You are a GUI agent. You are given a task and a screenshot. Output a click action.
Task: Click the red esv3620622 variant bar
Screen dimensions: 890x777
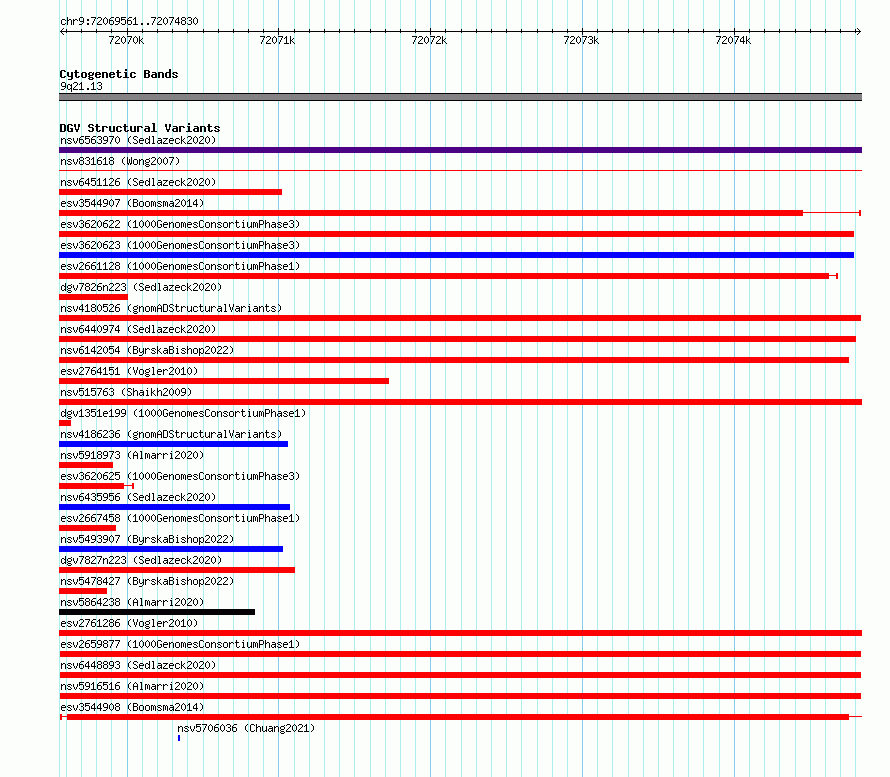coord(456,234)
